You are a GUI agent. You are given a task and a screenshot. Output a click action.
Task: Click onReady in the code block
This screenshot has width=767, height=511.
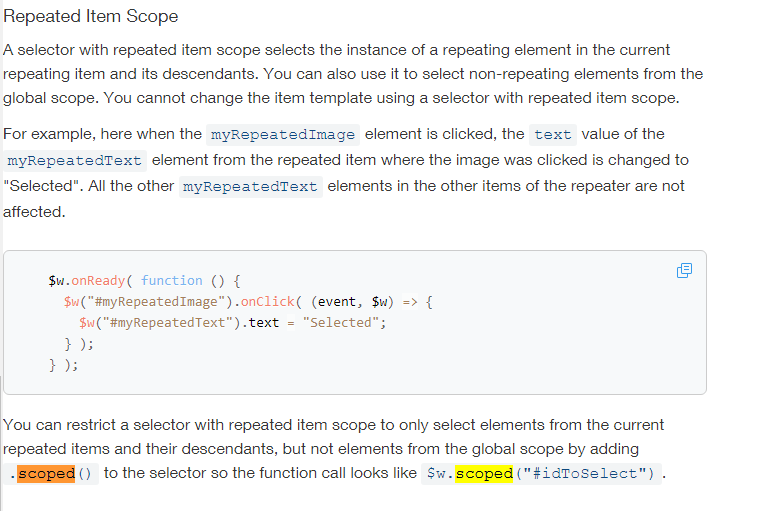(98, 281)
